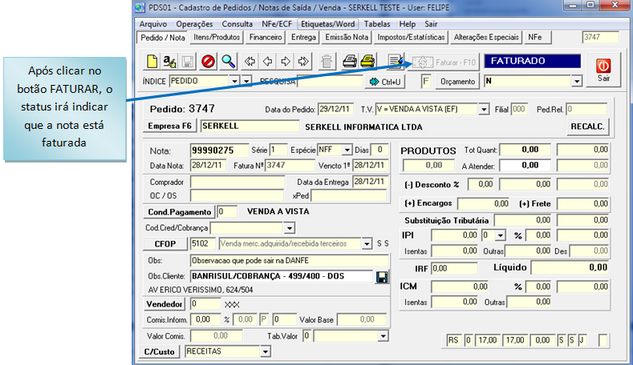Click the C/Custo button
This screenshot has width=633, height=365.
[x=159, y=352]
